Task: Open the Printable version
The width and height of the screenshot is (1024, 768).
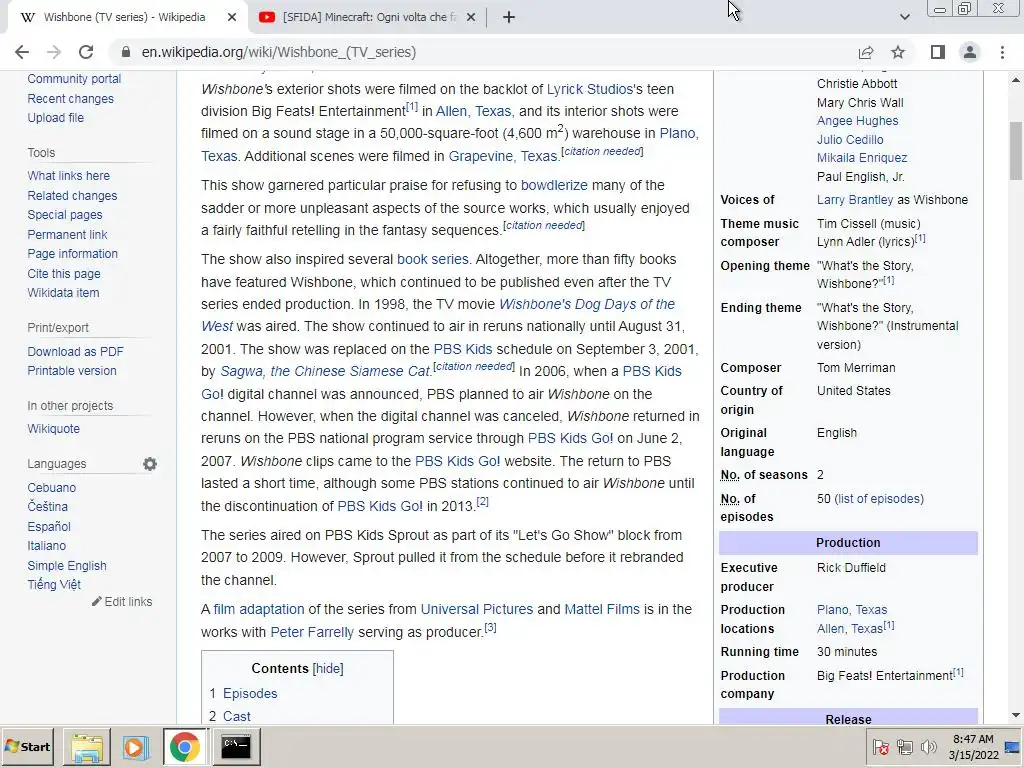Action: [x=72, y=370]
